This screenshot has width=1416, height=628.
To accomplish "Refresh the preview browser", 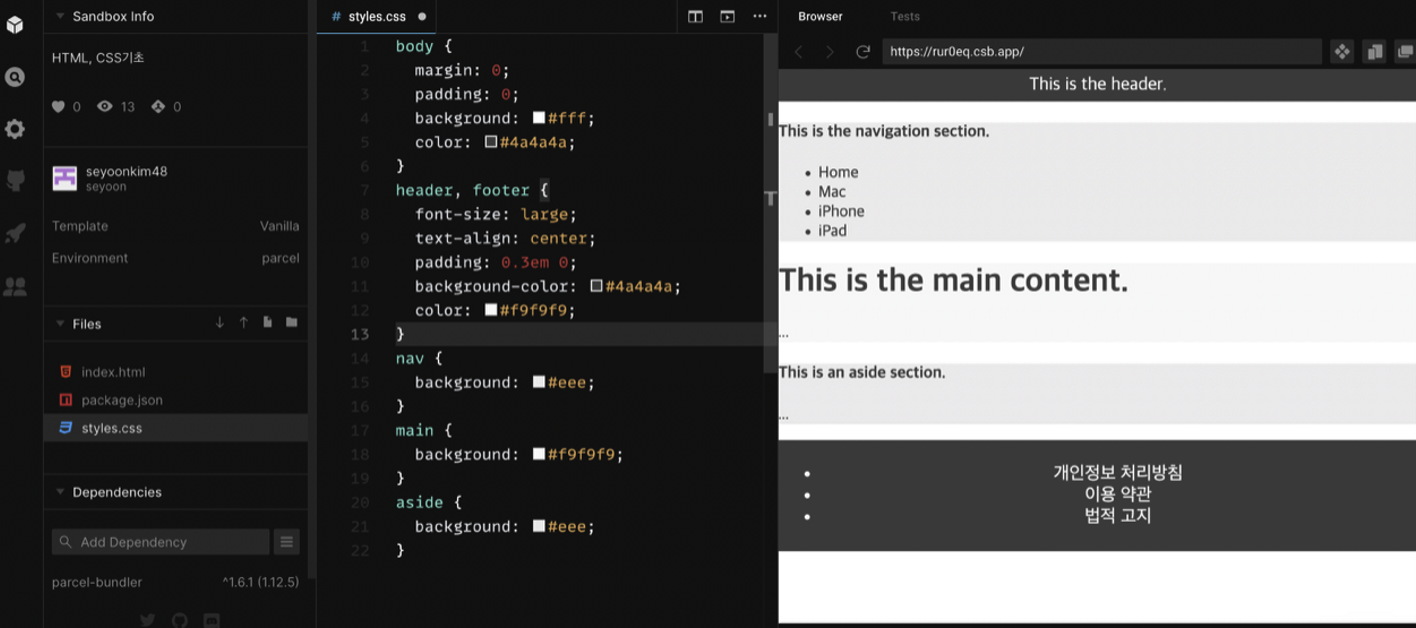I will tap(863, 52).
